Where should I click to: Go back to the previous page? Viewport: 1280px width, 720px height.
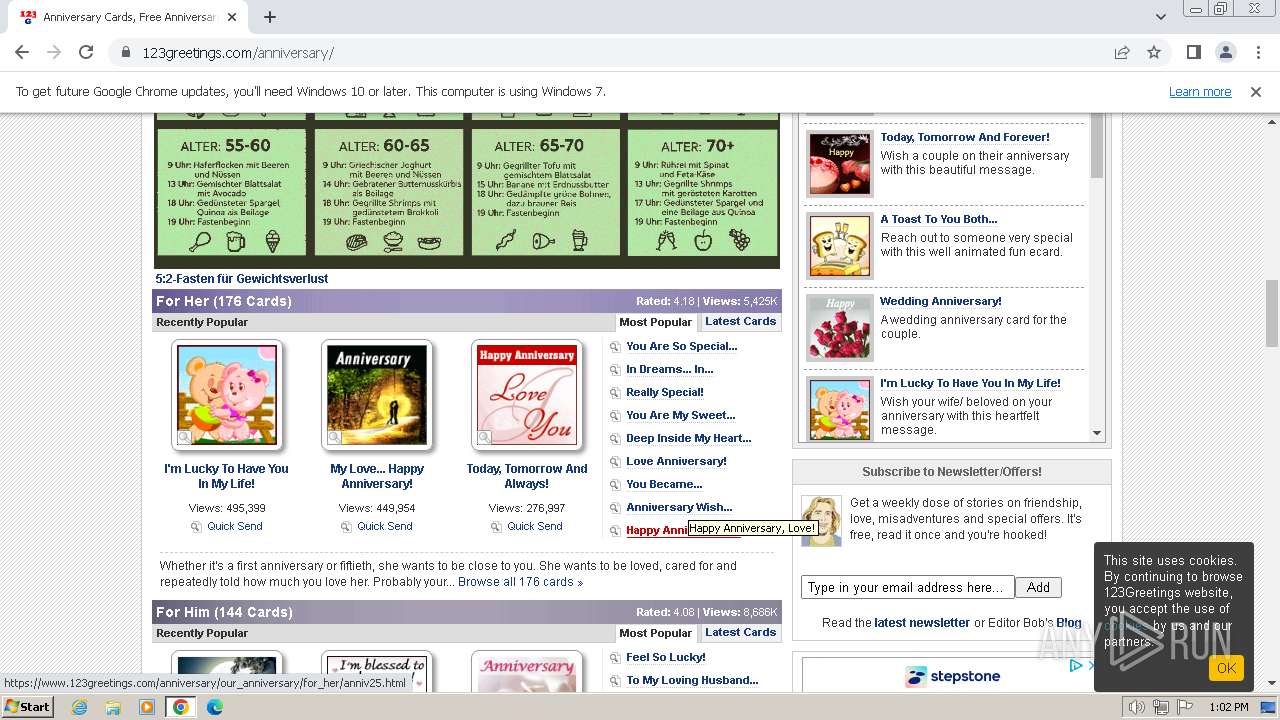coord(22,52)
